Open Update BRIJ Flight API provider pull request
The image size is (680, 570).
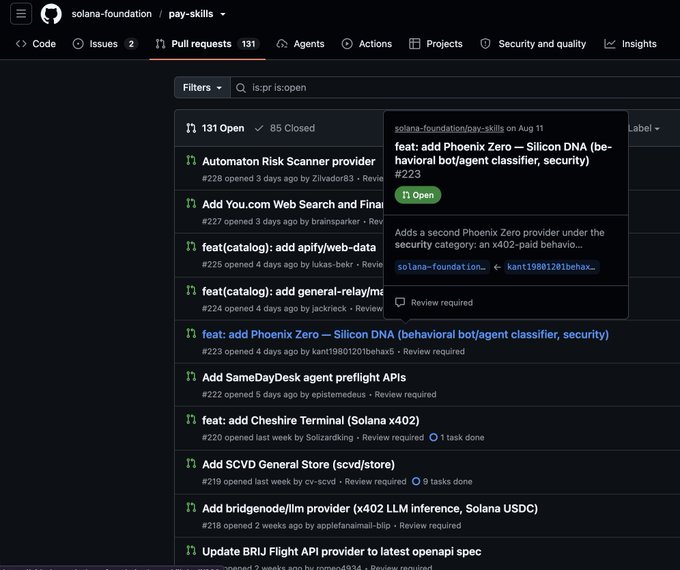[342, 552]
